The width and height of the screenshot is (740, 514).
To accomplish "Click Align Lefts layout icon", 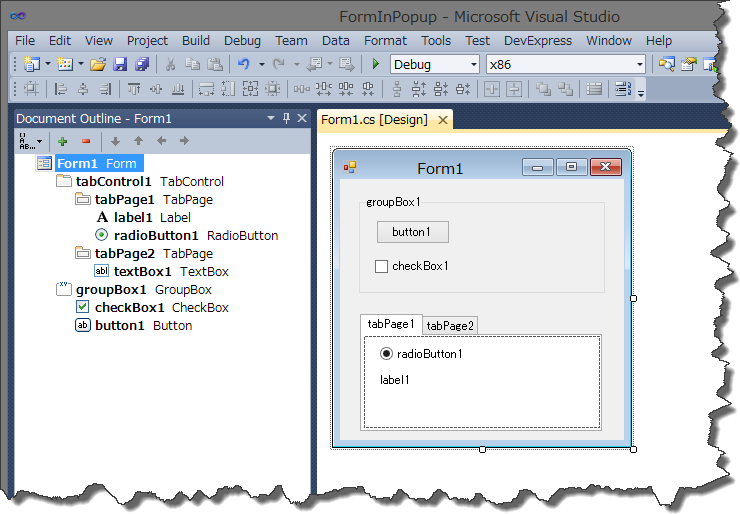I will click(61, 89).
